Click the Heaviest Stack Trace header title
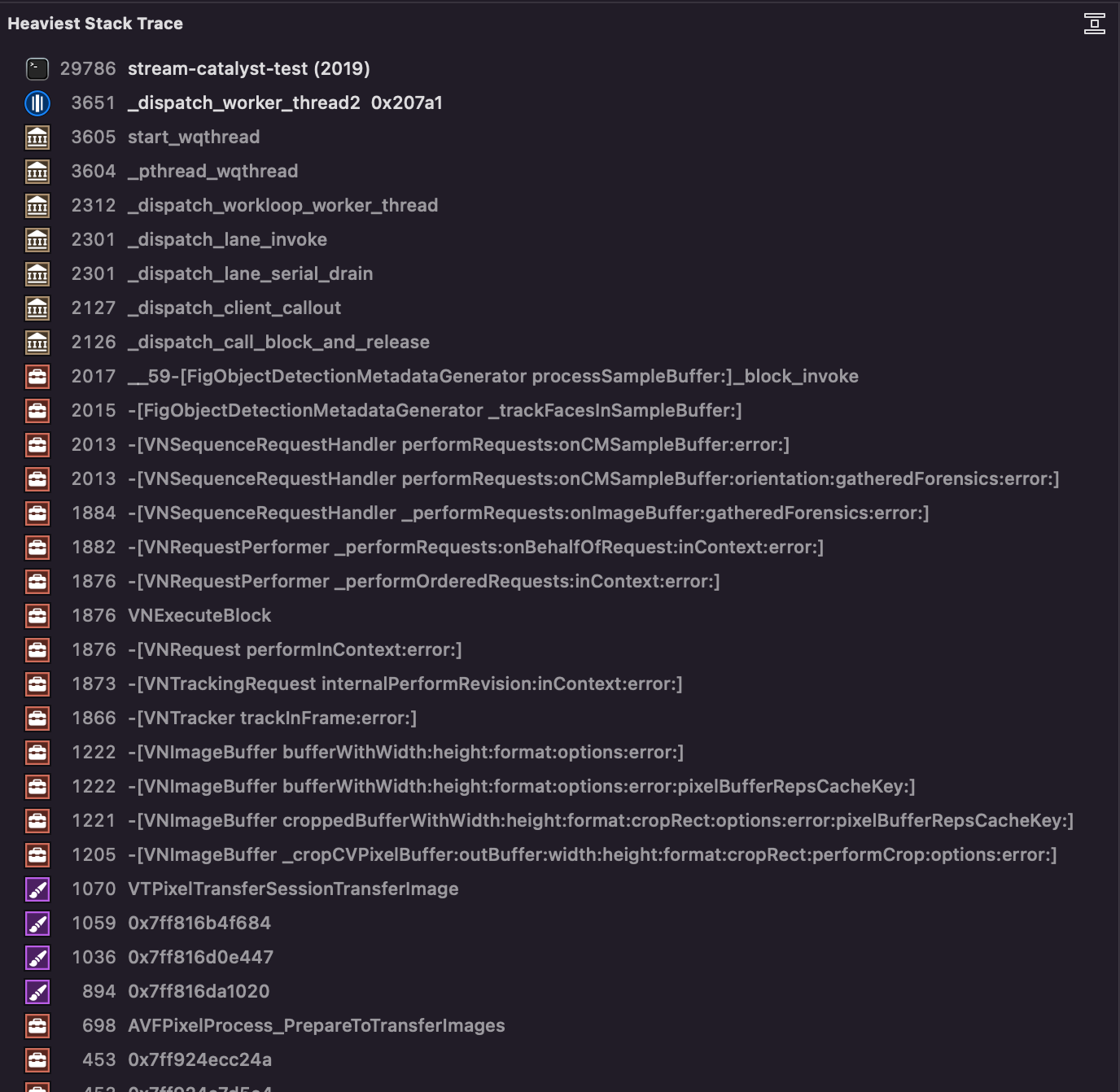The height and width of the screenshot is (1092, 1120). (95, 24)
